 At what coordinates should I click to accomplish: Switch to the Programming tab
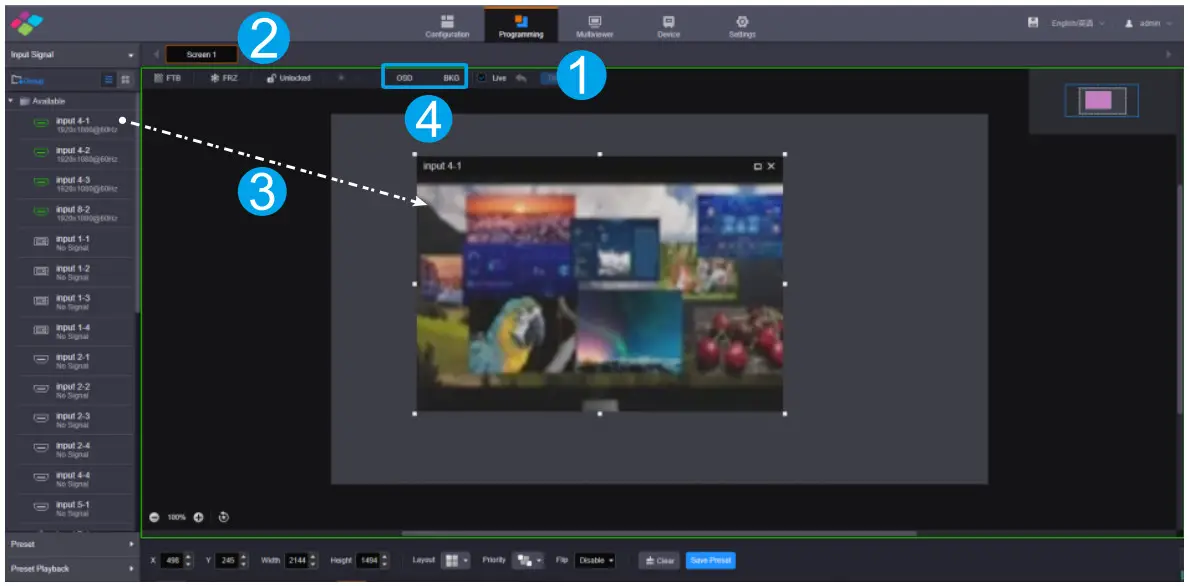tap(521, 26)
